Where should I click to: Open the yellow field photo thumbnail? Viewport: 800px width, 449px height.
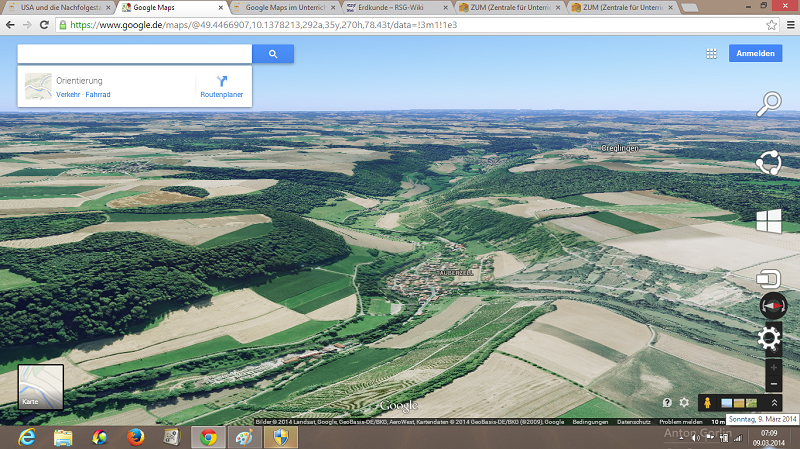click(x=739, y=403)
